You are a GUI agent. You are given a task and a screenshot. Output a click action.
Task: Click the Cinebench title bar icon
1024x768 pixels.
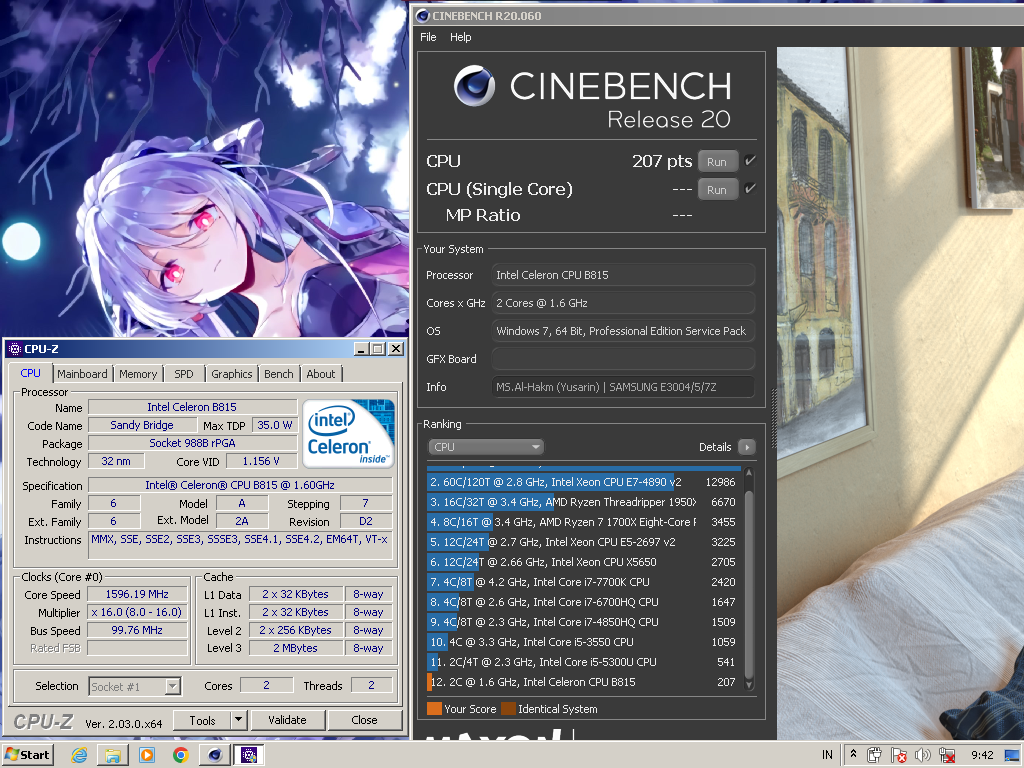423,16
